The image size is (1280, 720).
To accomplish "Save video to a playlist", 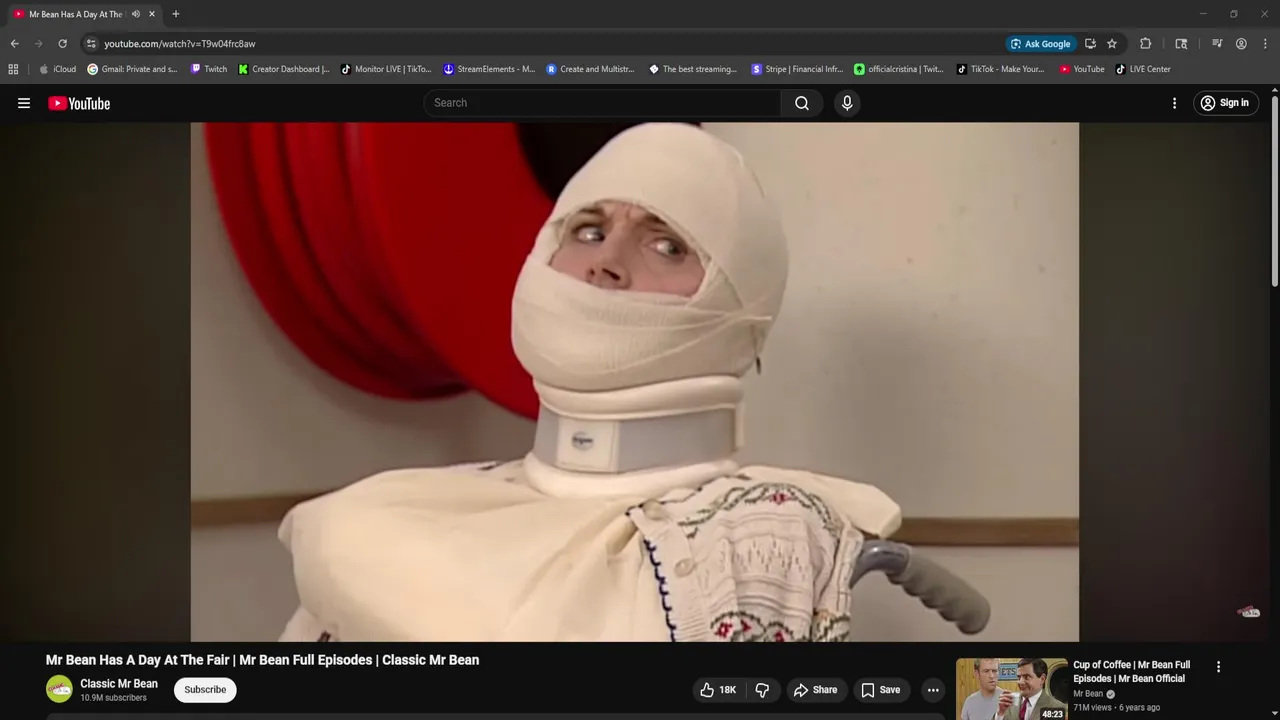I will tap(881, 690).
